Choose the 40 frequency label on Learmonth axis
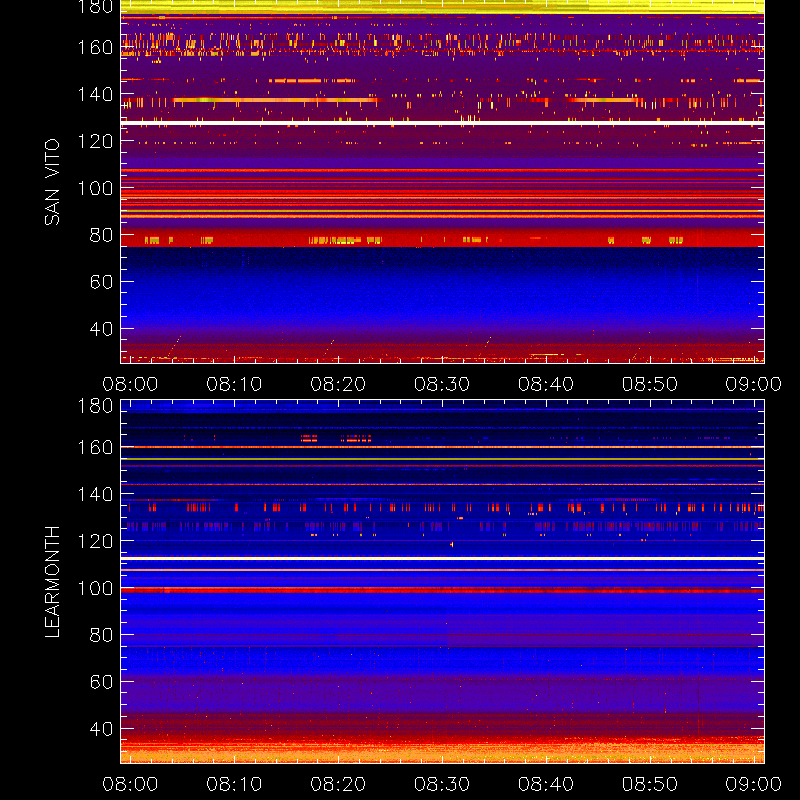 (102, 729)
